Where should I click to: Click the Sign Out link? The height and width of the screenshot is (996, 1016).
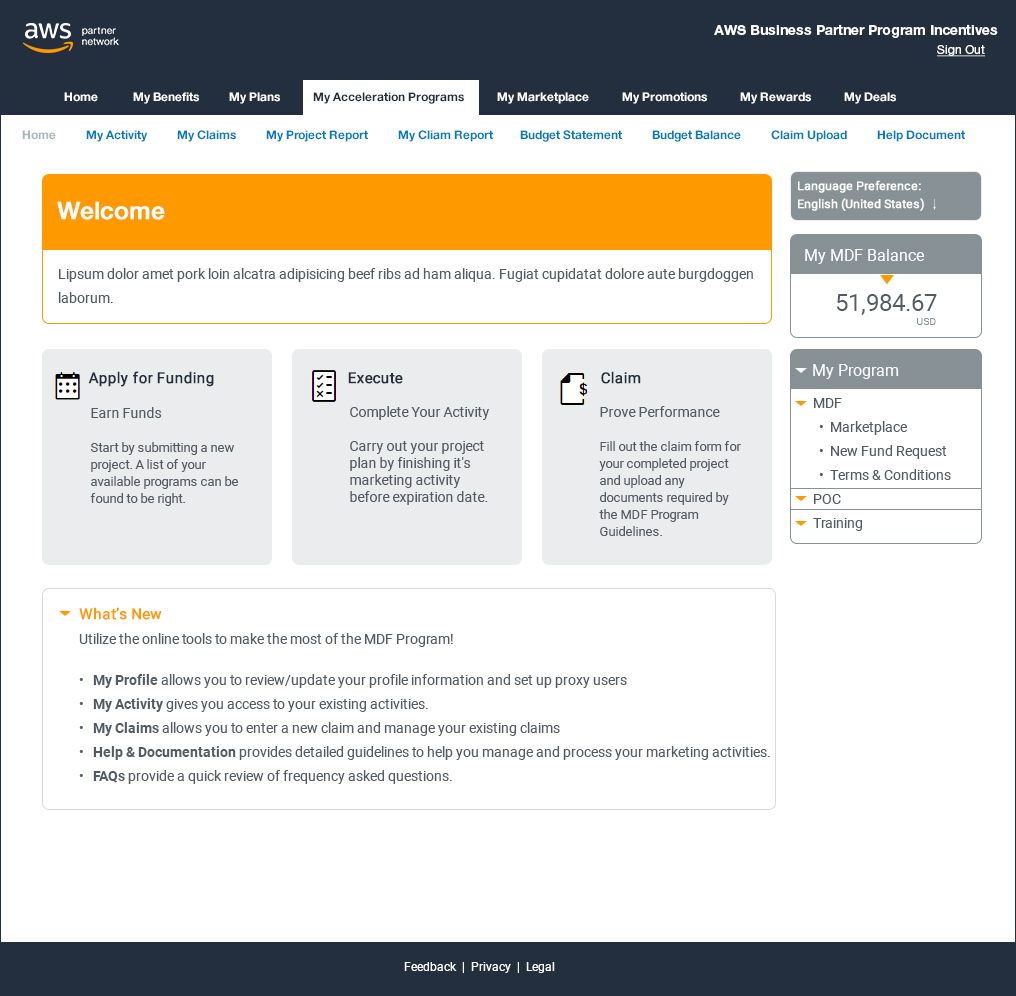point(960,50)
